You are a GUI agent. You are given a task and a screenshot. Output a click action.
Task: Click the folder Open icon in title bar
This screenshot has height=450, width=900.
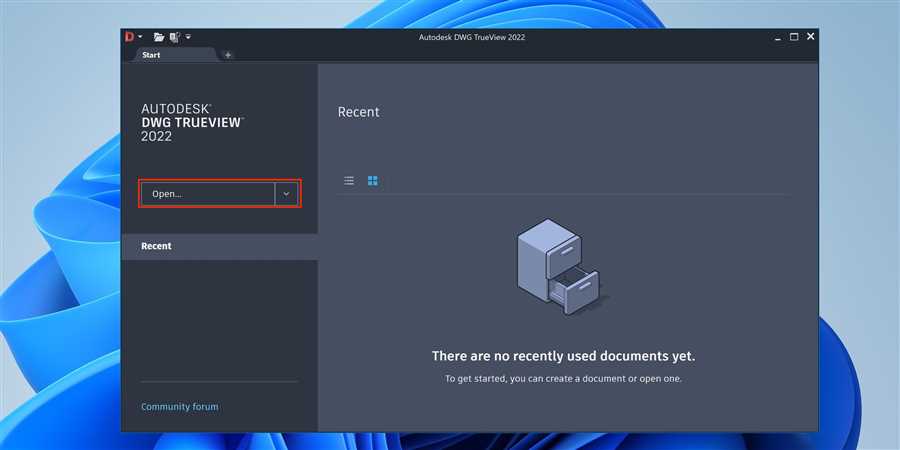click(159, 37)
